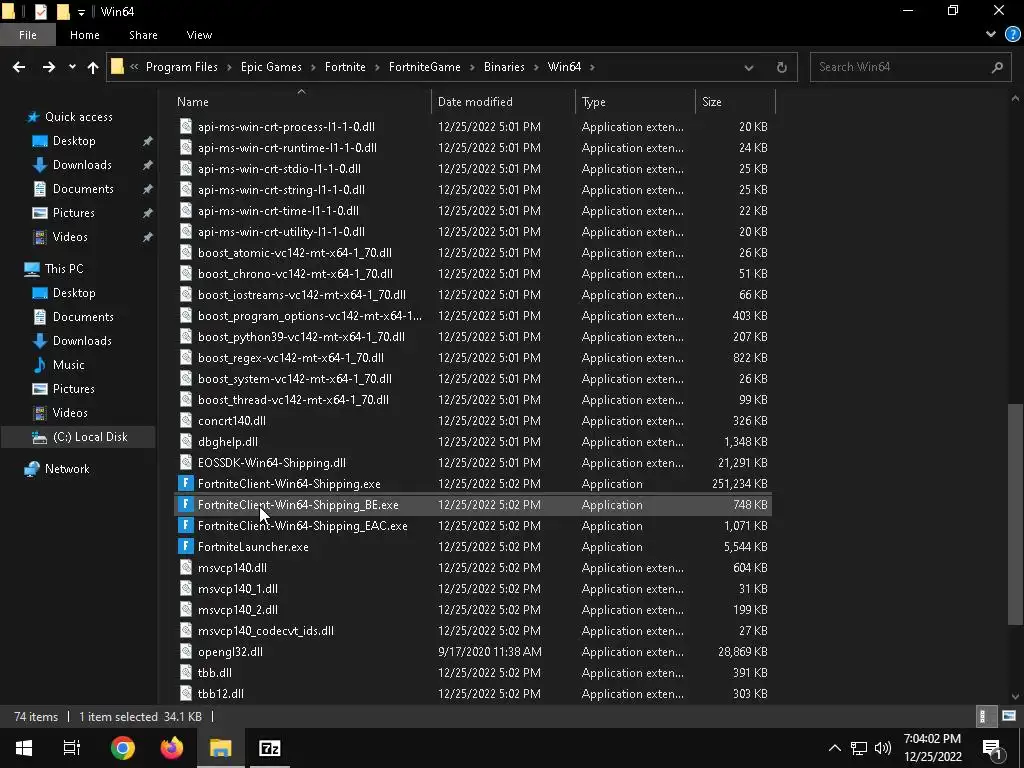Click the Properties quick access icon

(x=40, y=12)
